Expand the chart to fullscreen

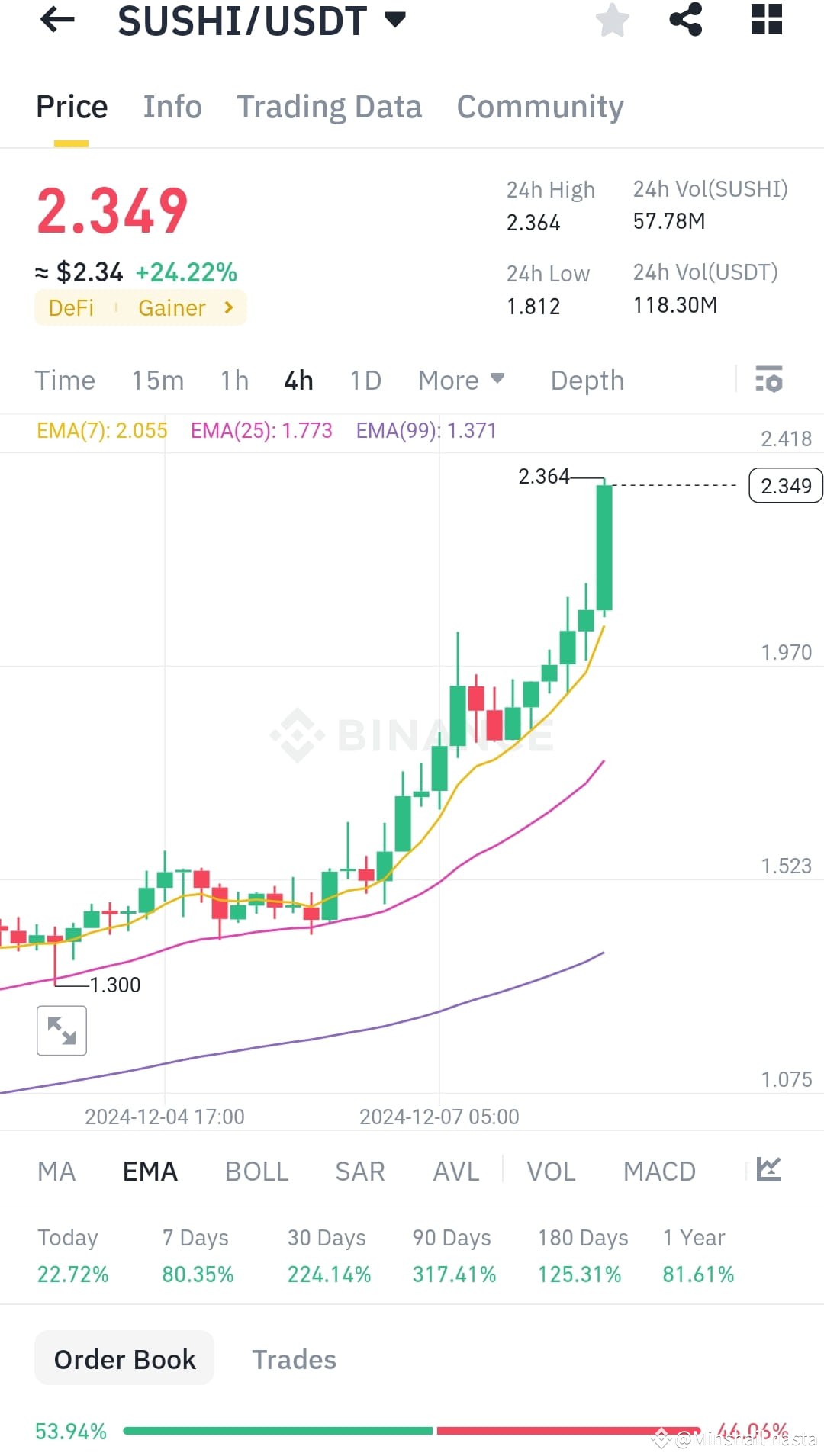tap(61, 1030)
